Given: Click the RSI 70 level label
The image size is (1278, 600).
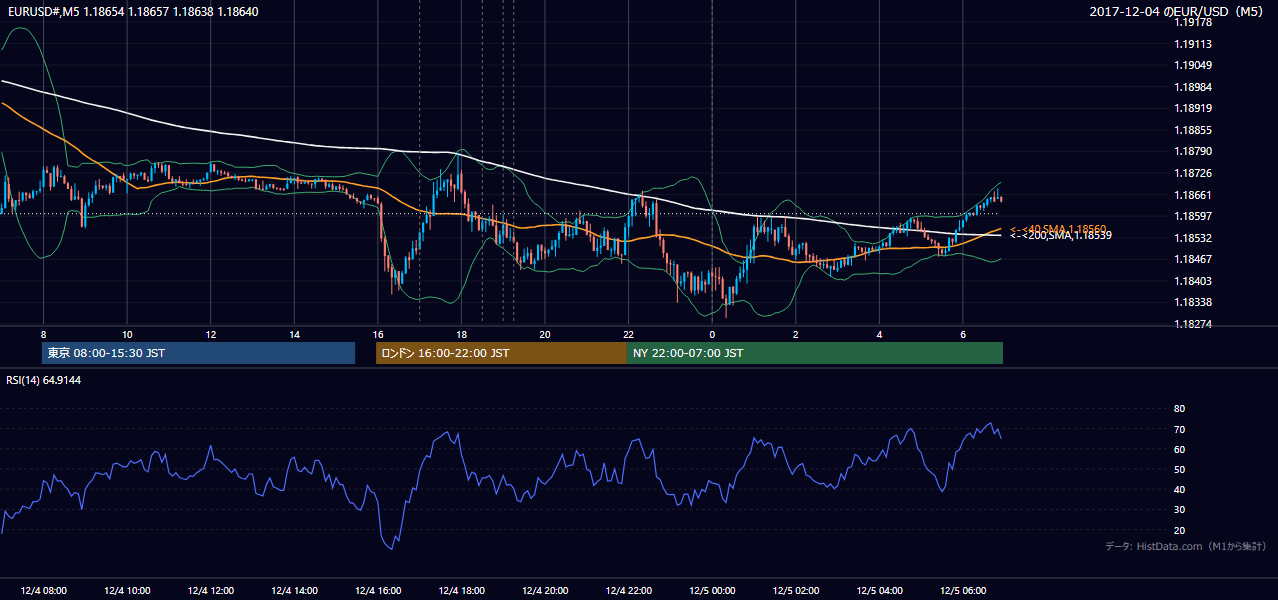Looking at the screenshot, I should pos(1179,429).
